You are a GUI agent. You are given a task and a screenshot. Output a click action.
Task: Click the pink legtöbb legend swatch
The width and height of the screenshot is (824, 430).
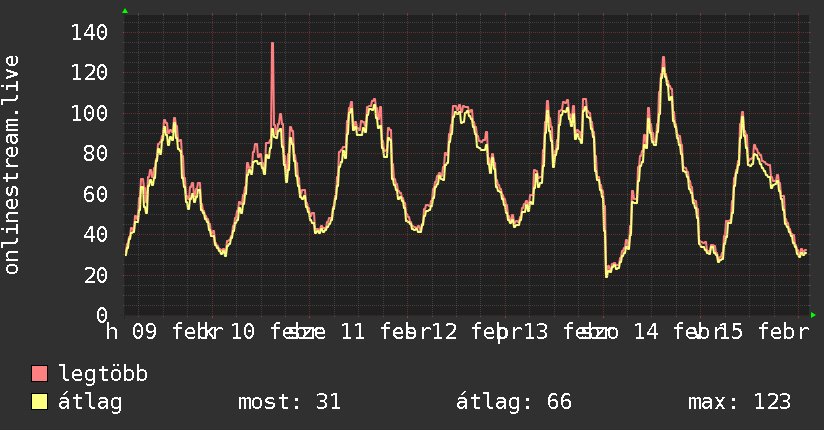click(39, 373)
